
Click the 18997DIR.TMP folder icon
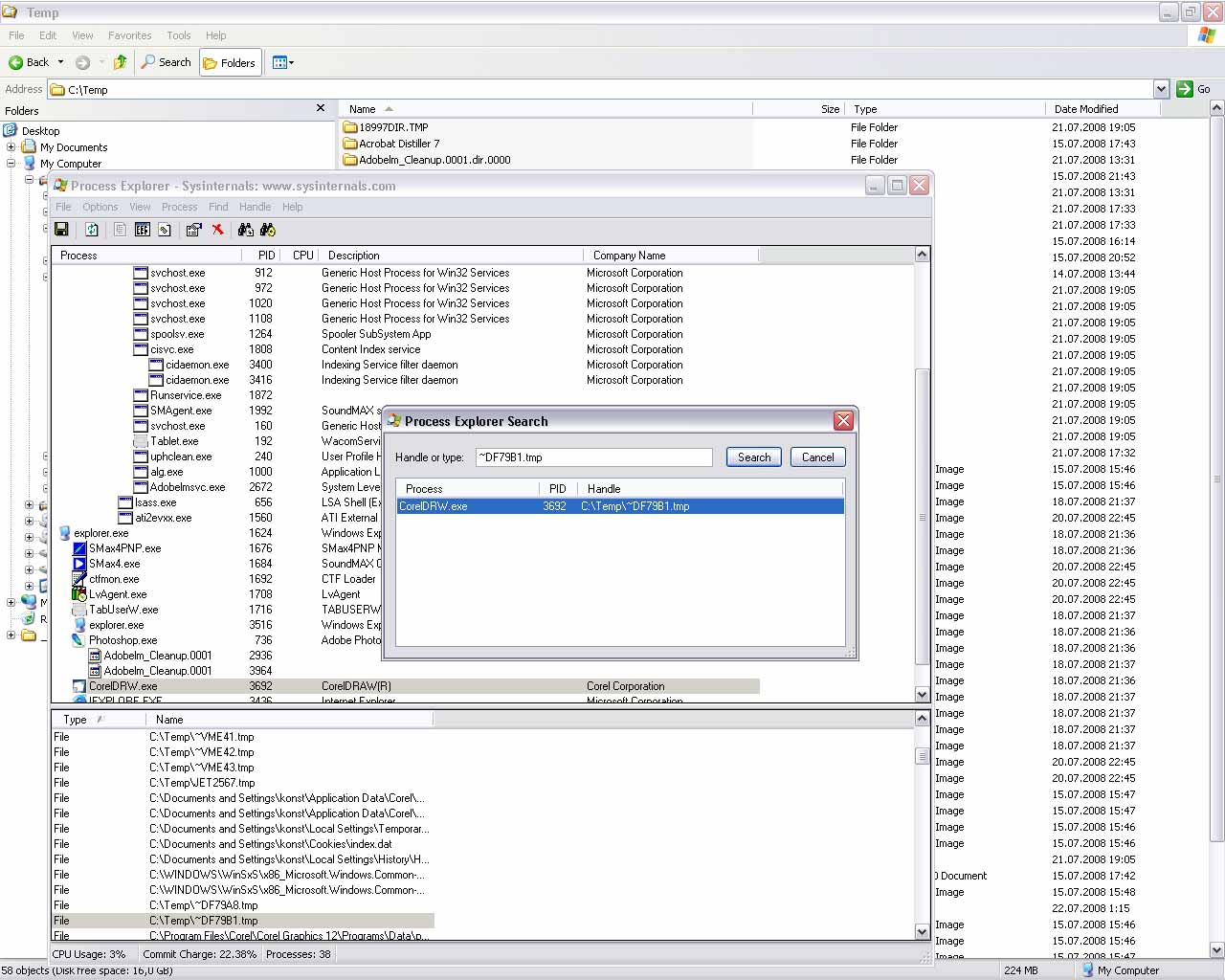[350, 127]
